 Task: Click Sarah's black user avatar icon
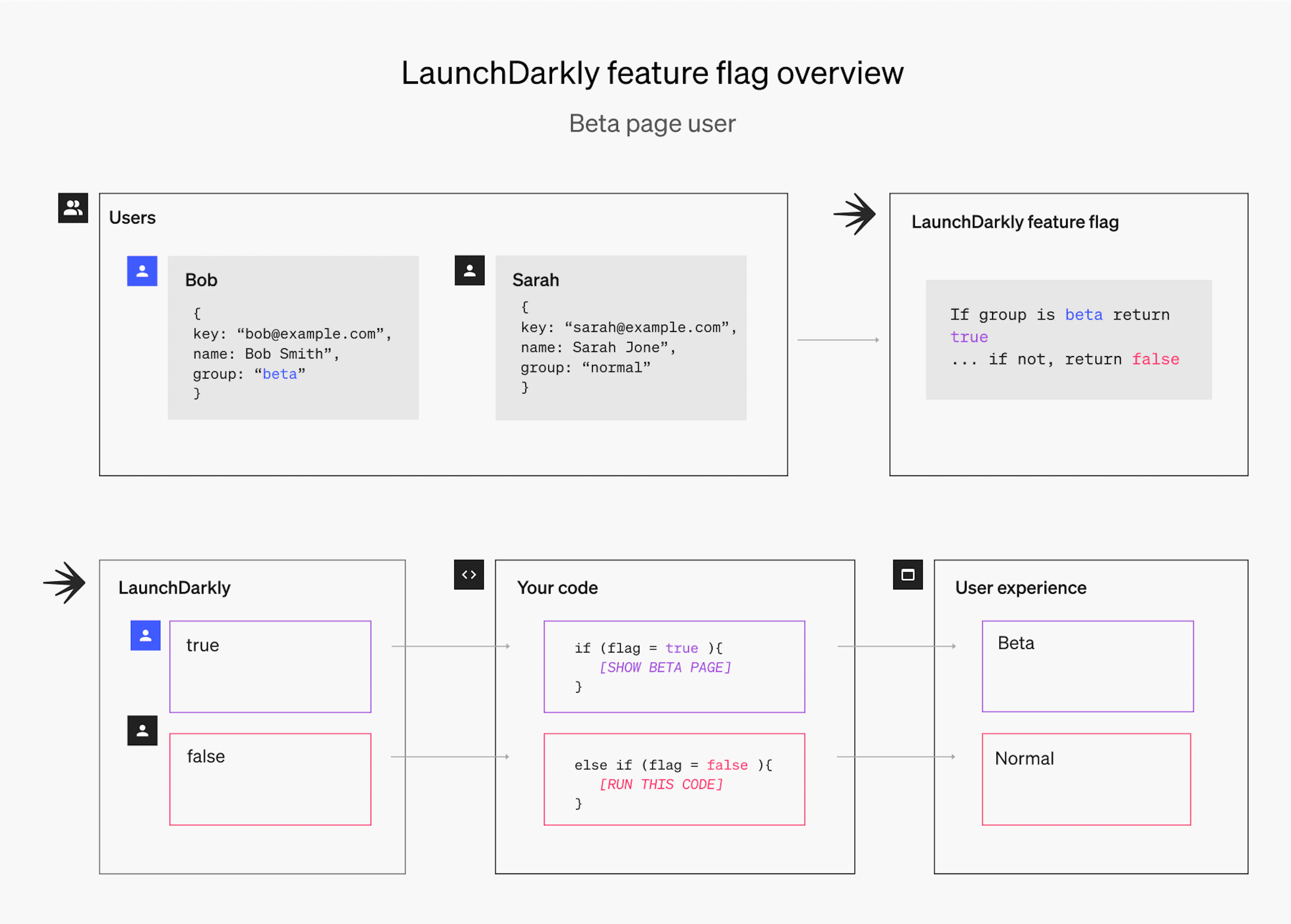[x=469, y=270]
